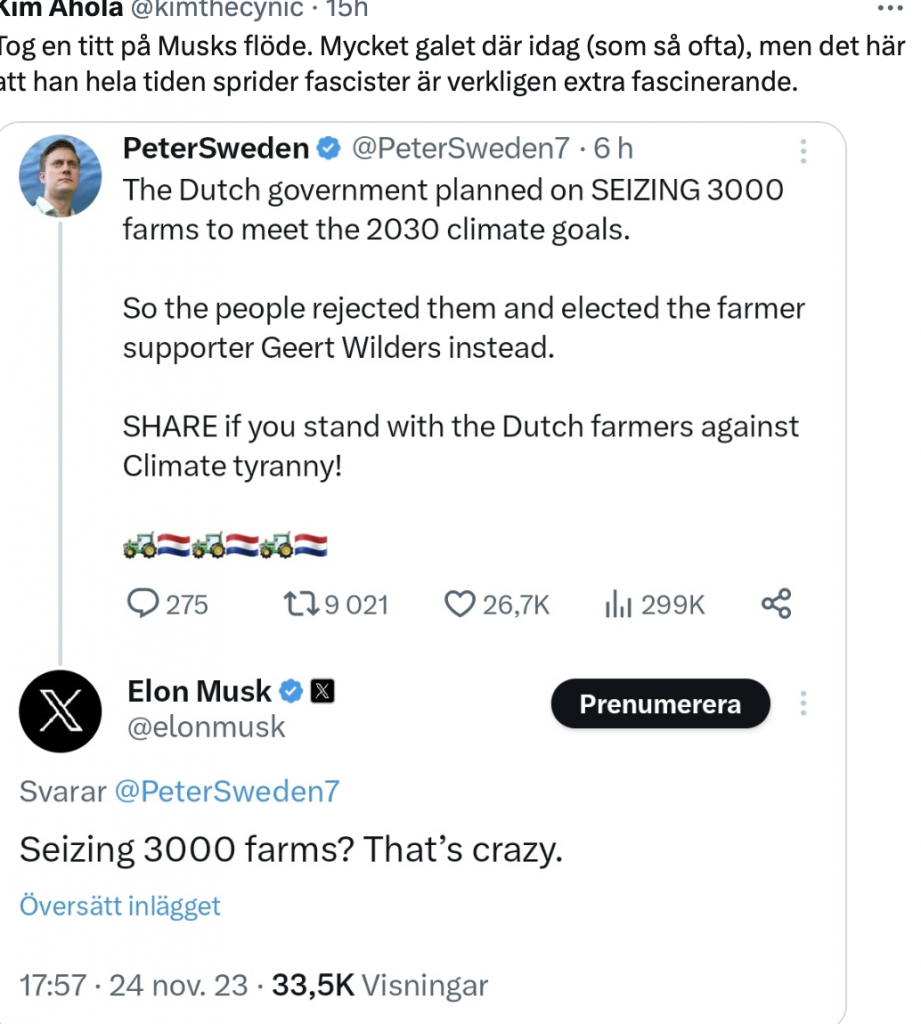This screenshot has height=1024, width=921.
Task: Click the X affiliate badge beside Elon Musk
Action: 321,691
